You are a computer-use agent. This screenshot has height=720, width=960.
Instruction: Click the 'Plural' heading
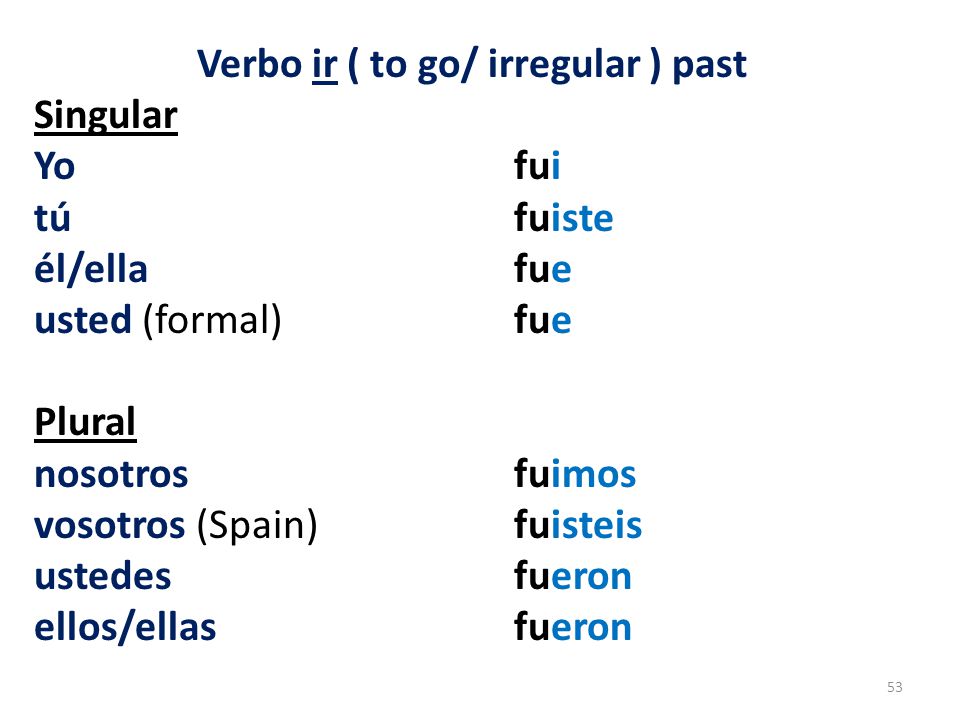click(x=85, y=422)
